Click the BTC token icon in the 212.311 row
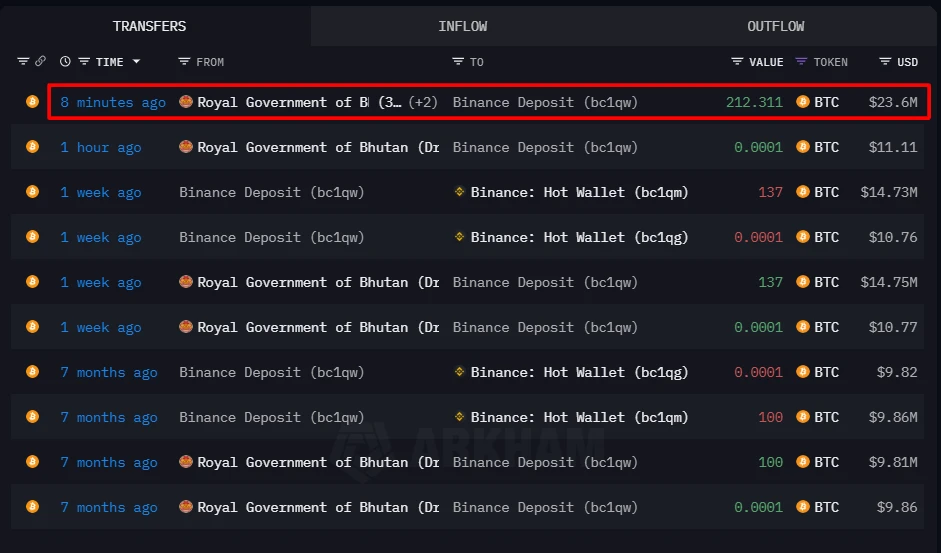 [802, 102]
